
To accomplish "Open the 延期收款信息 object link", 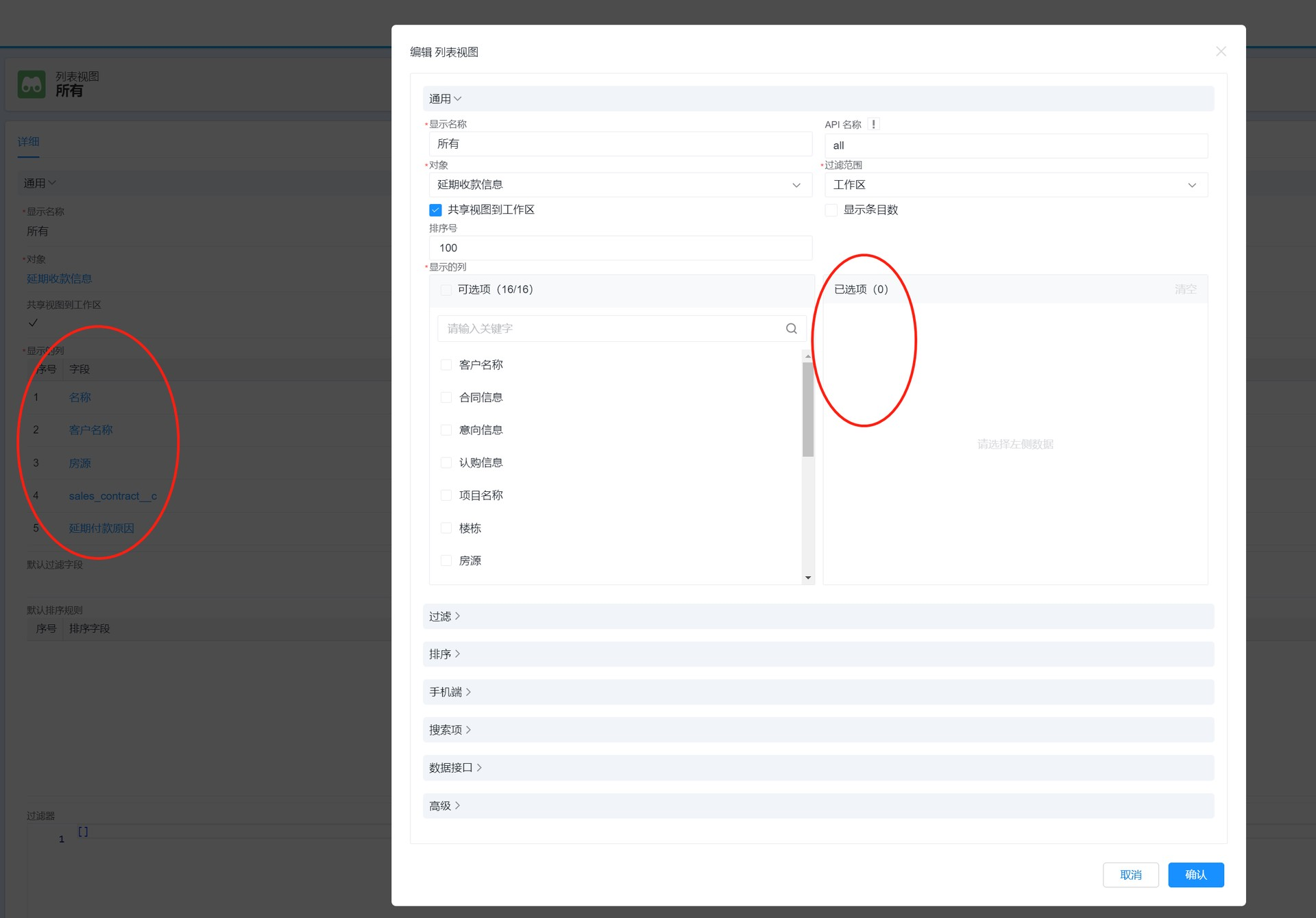I will coord(59,279).
